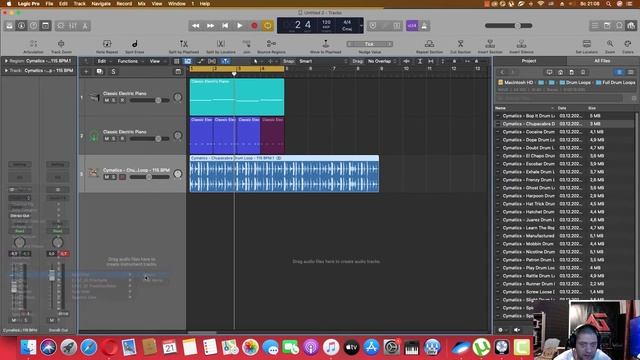640x360 pixels.
Task: Toggle the Browsers button at top right
Action: (x=631, y=26)
